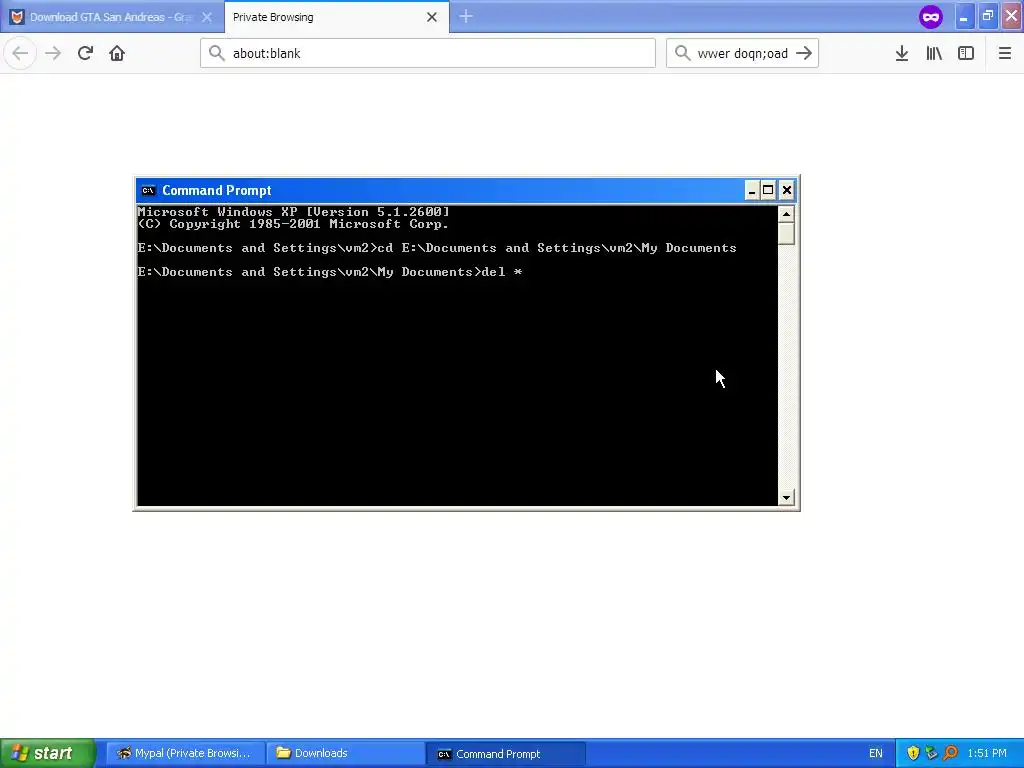
Task: Open the security shield tray icon
Action: click(913, 753)
